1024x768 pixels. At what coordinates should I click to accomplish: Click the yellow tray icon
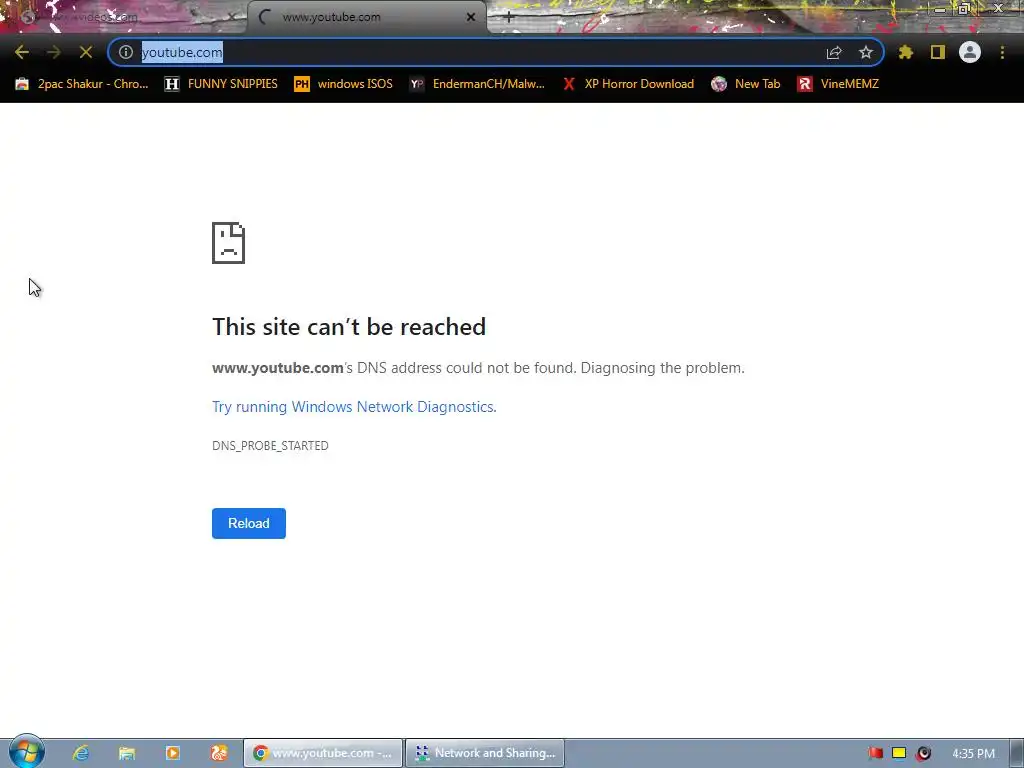(899, 753)
